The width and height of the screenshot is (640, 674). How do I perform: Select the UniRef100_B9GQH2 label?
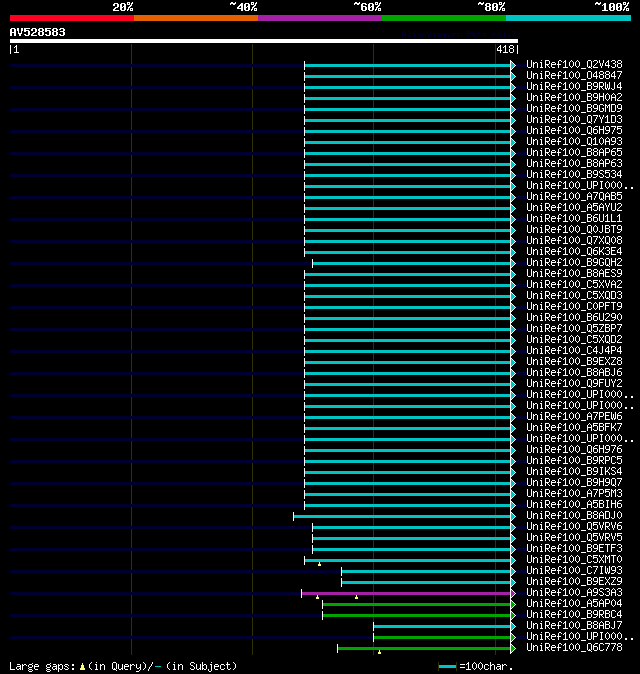coord(574,263)
